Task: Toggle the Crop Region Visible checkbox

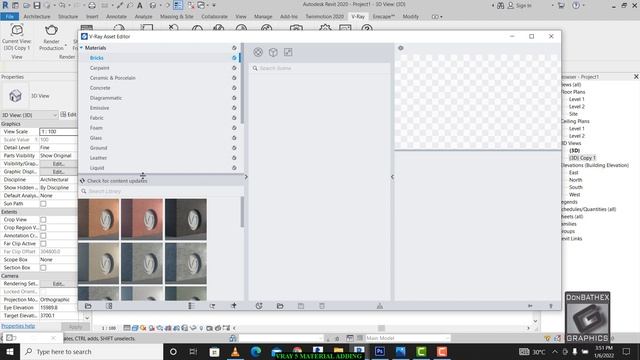Action: (43, 228)
